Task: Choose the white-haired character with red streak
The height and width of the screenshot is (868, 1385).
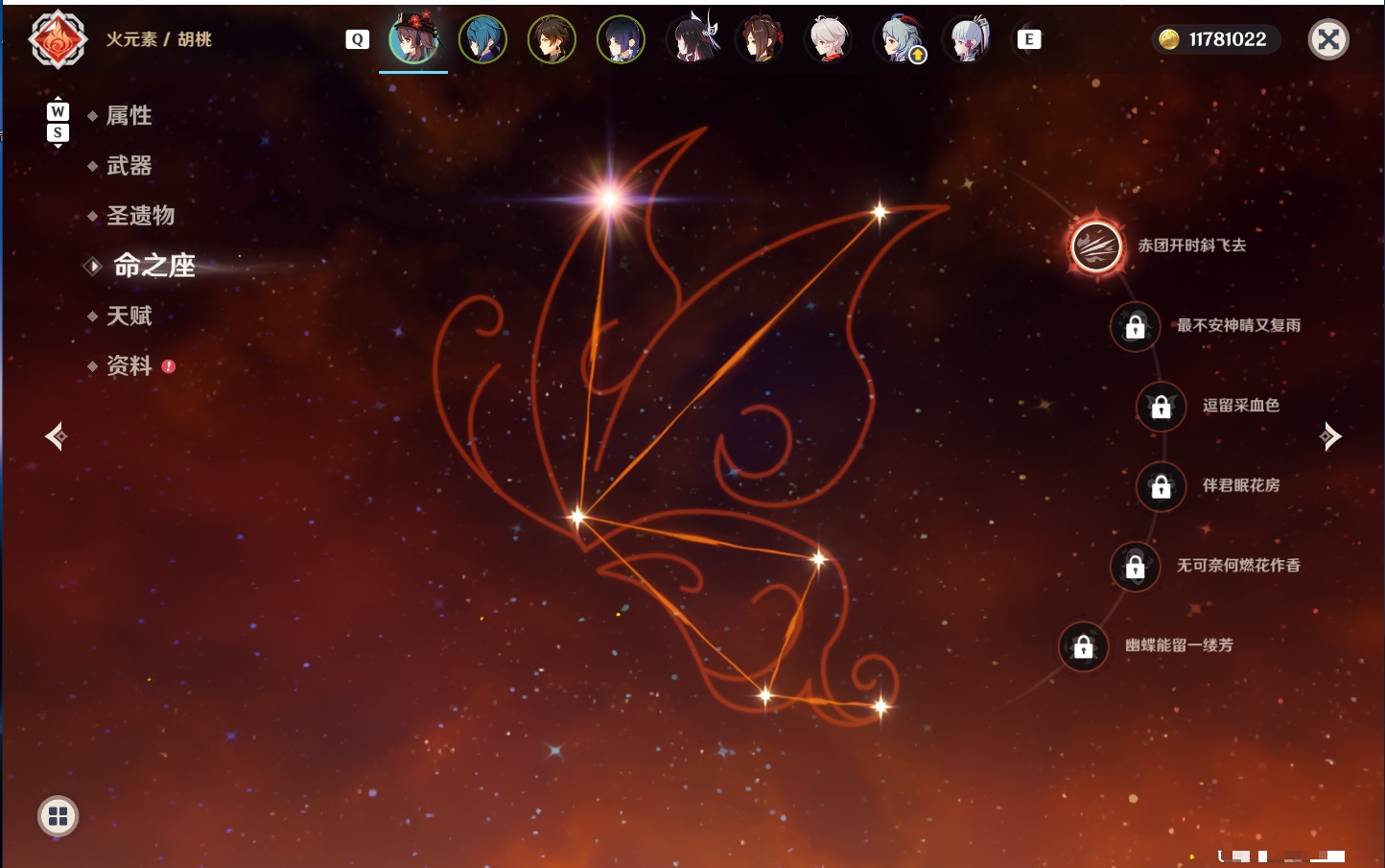Action: (830, 39)
